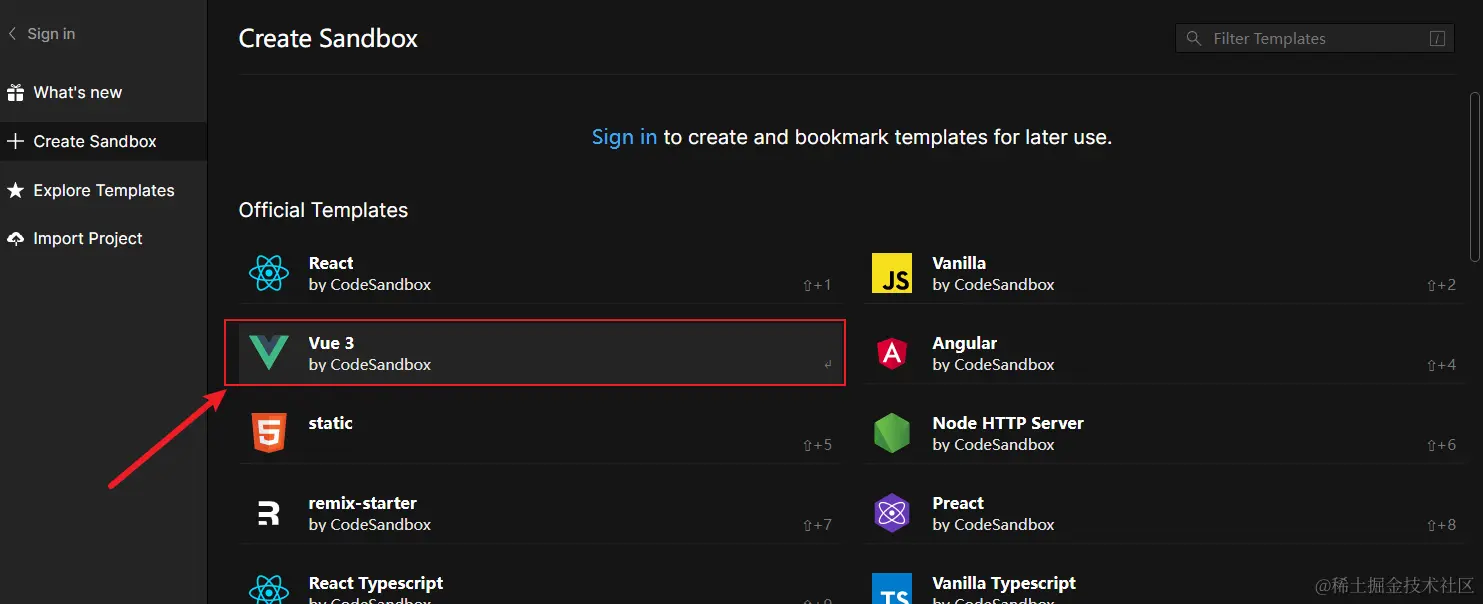Click the Vanilla Typescript TS icon
1483x604 pixels.
[x=892, y=589]
